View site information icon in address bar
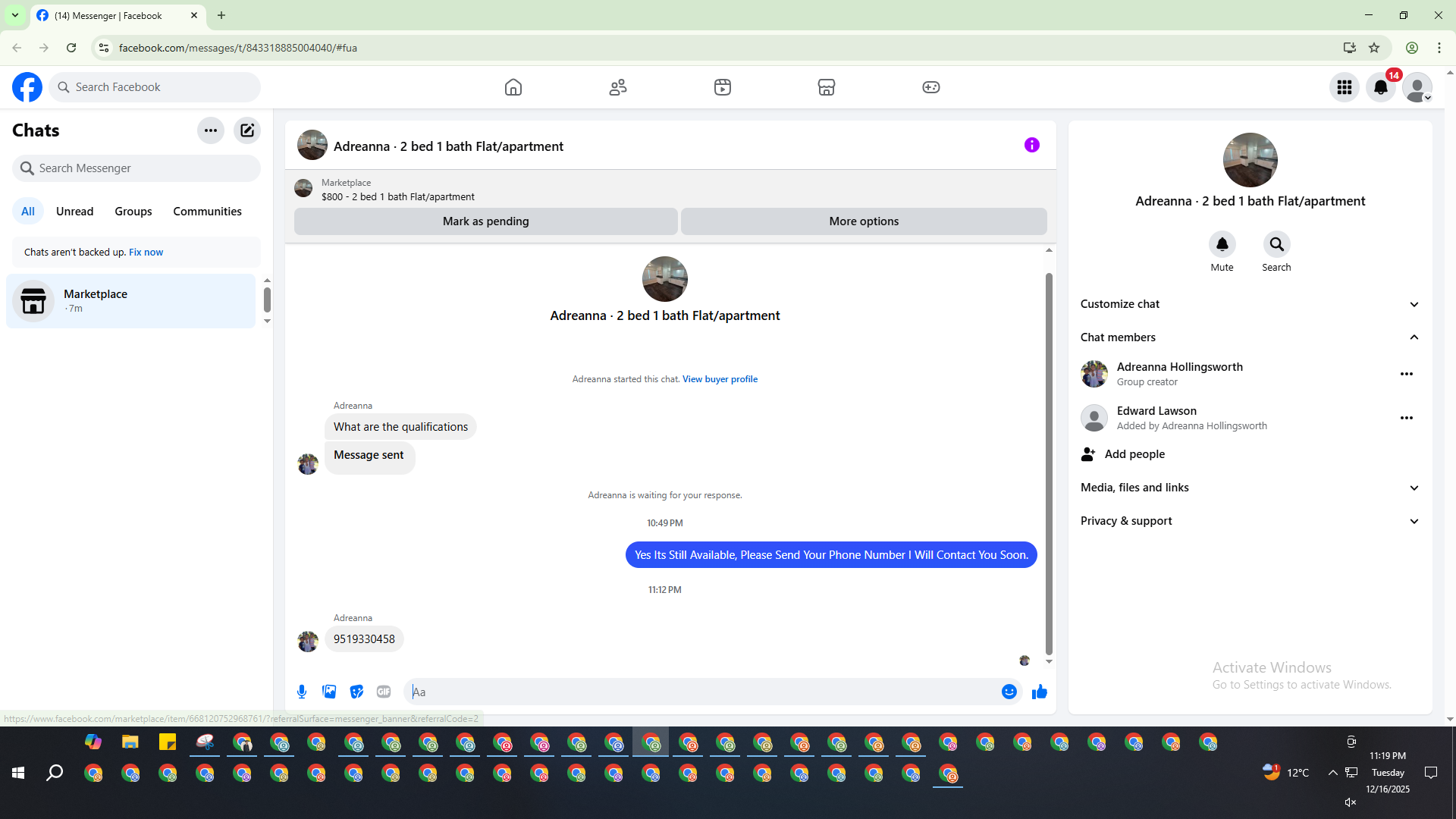Screen dimensions: 1456x819 (x=104, y=48)
